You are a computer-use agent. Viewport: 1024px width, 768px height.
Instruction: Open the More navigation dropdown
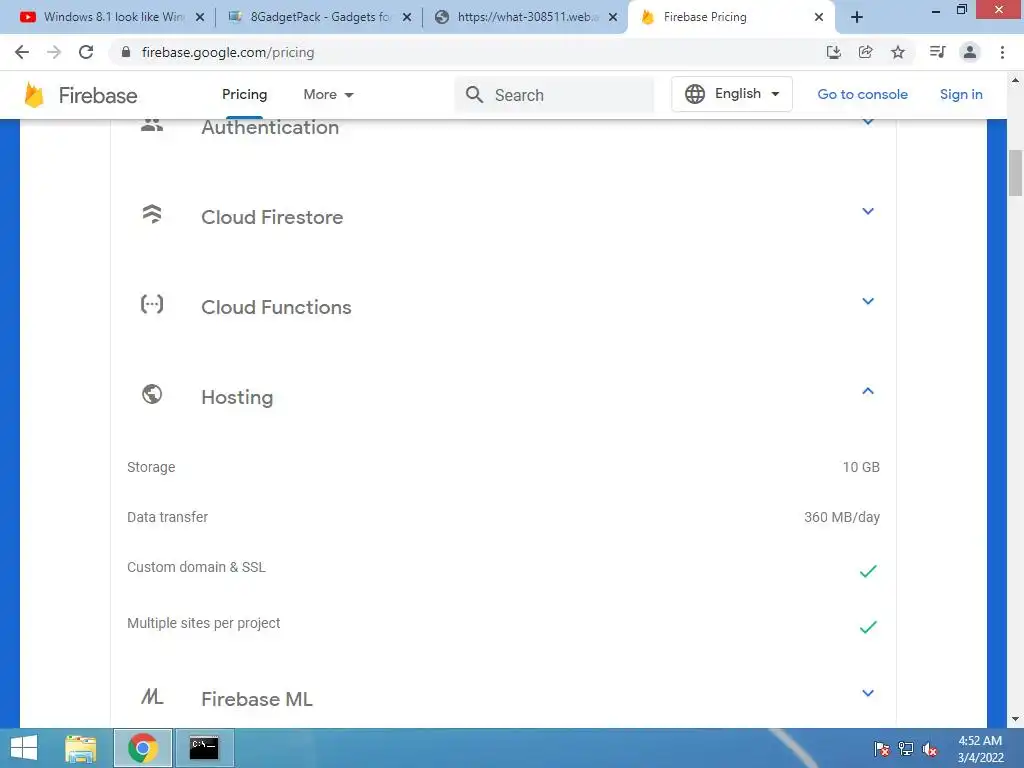click(328, 95)
